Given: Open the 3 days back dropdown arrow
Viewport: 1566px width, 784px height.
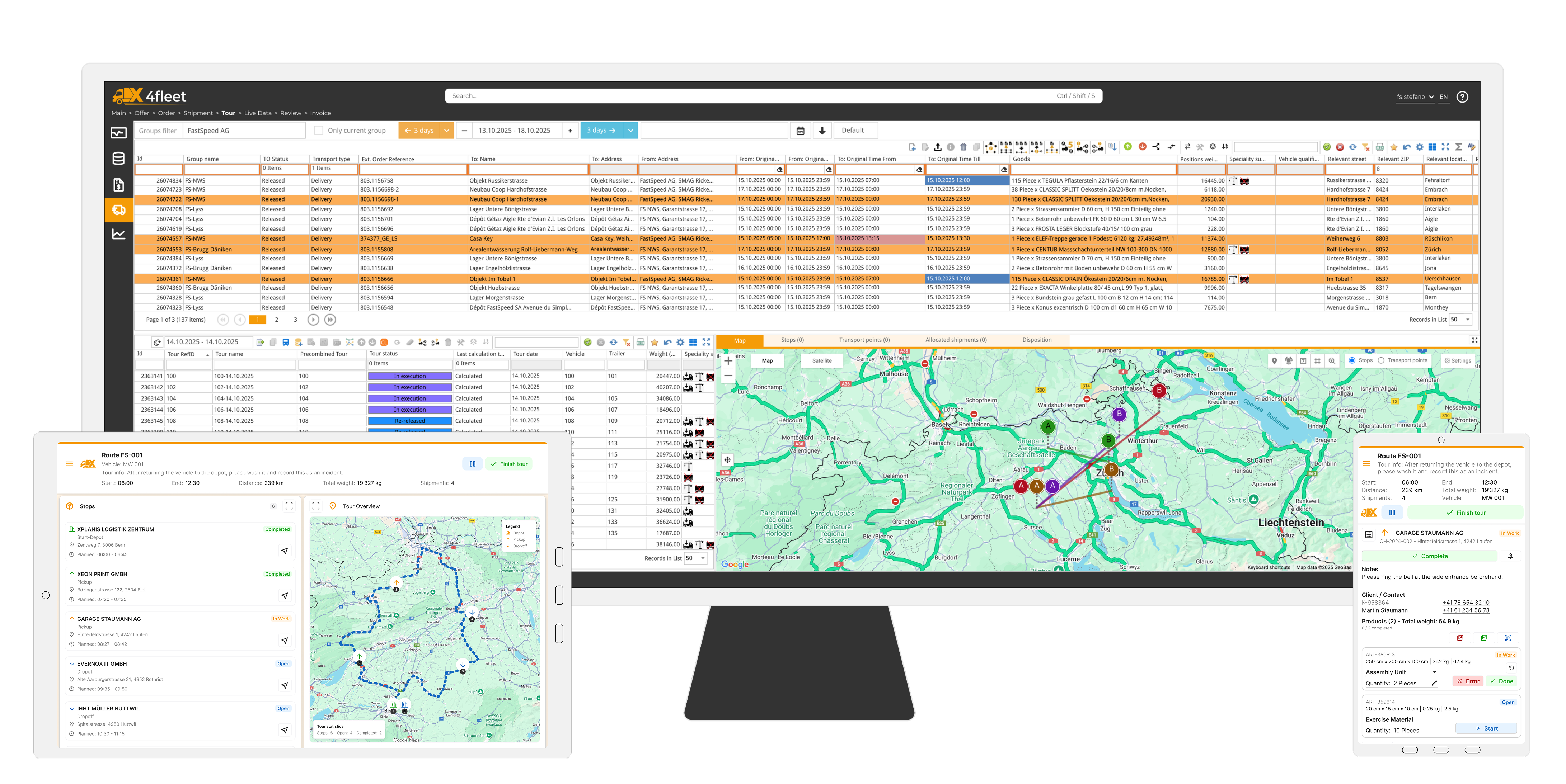Looking at the screenshot, I should (x=447, y=131).
